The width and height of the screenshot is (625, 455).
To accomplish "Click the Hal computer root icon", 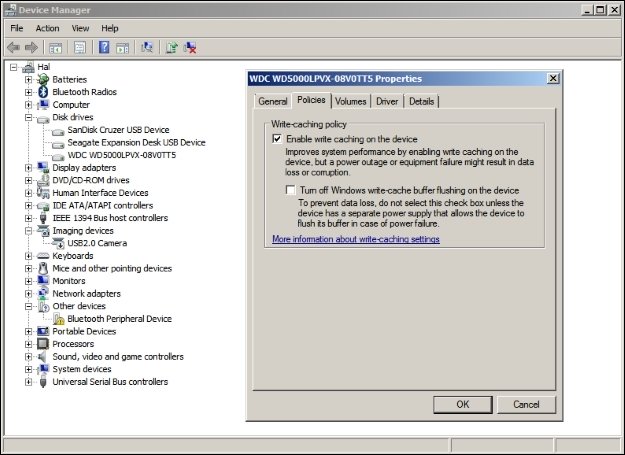I will pos(28,67).
